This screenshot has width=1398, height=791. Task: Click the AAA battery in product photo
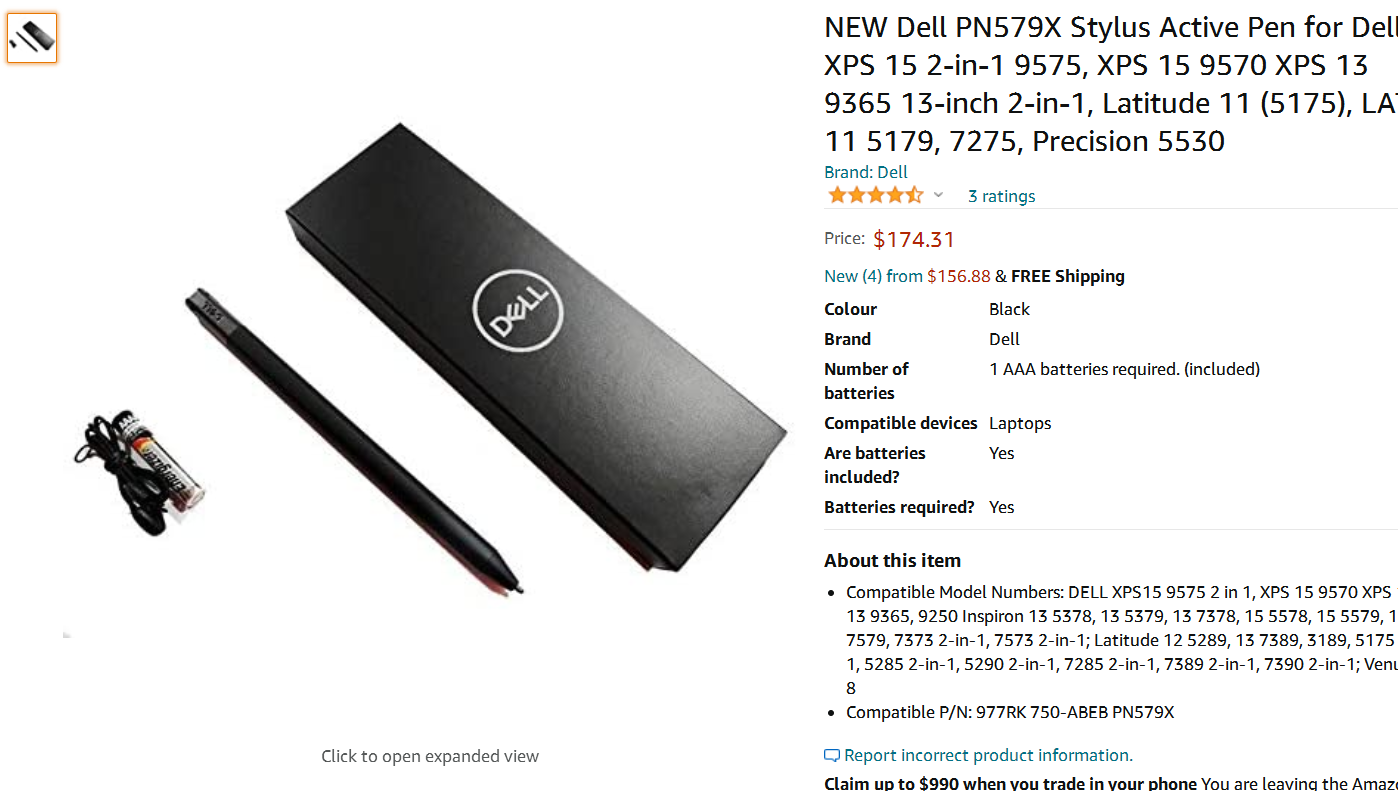pos(157,458)
